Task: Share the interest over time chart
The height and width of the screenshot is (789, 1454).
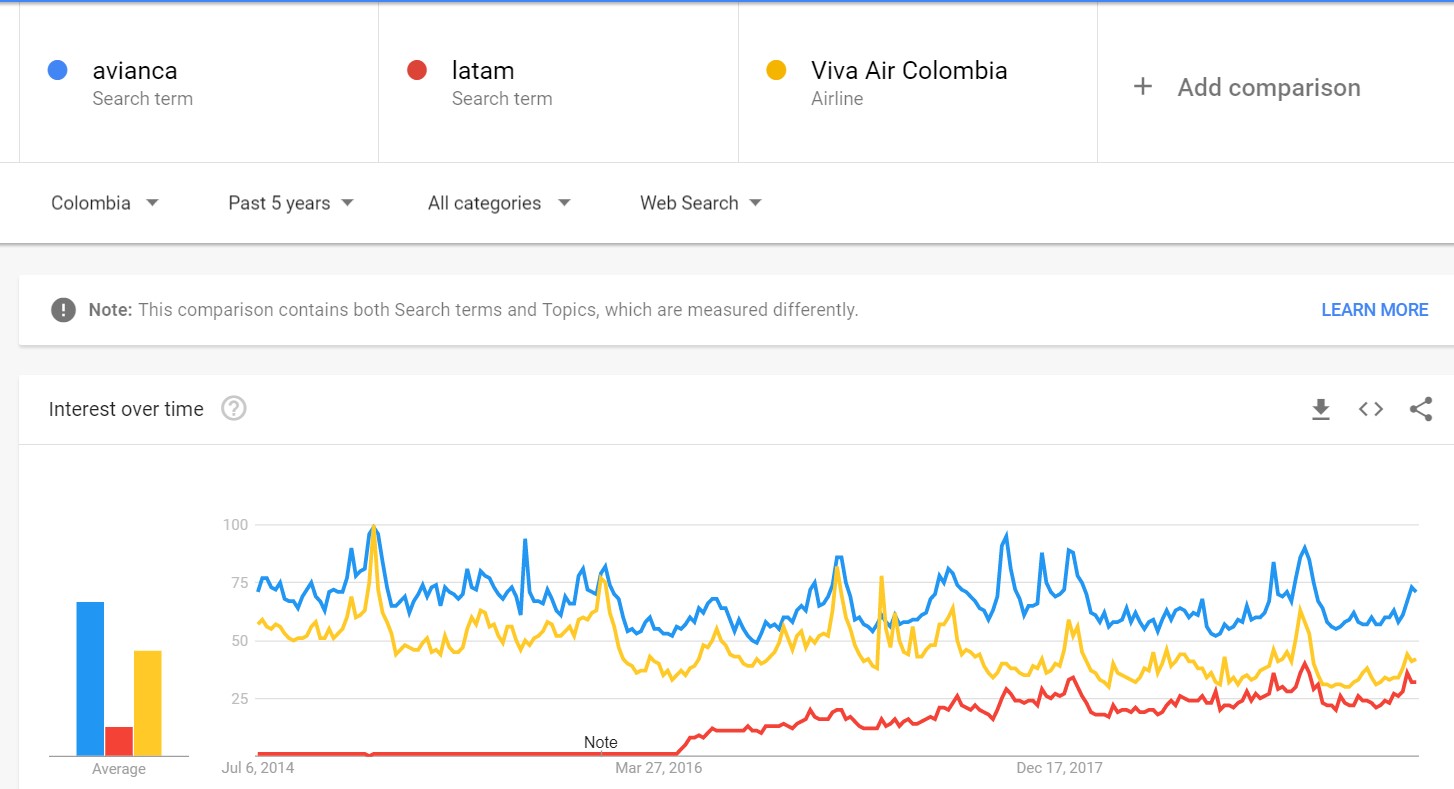Action: pyautogui.click(x=1420, y=409)
